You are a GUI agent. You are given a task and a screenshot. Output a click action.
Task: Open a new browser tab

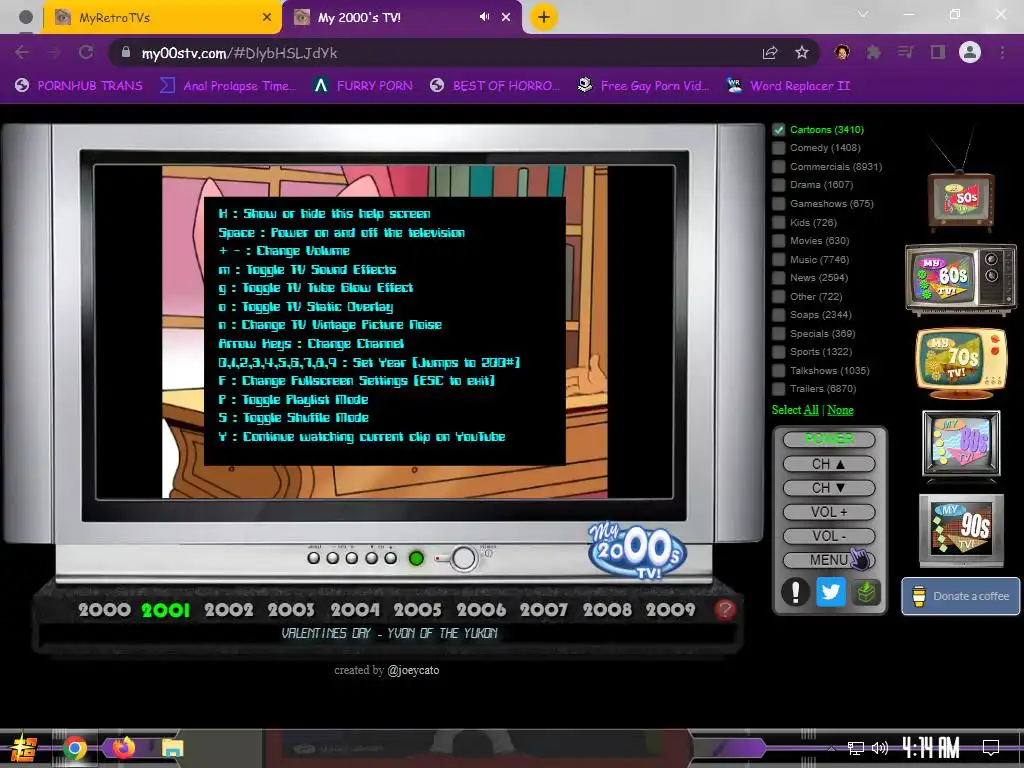tap(543, 17)
